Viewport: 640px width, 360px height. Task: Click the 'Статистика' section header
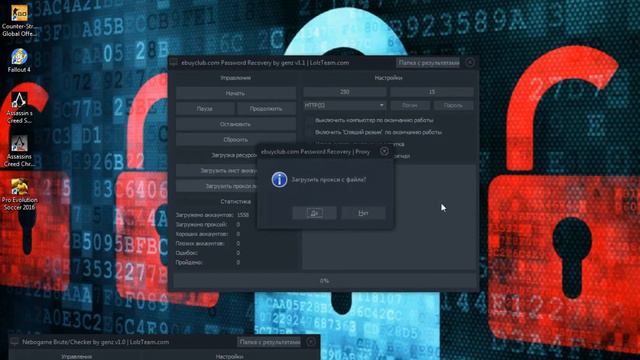click(x=236, y=202)
